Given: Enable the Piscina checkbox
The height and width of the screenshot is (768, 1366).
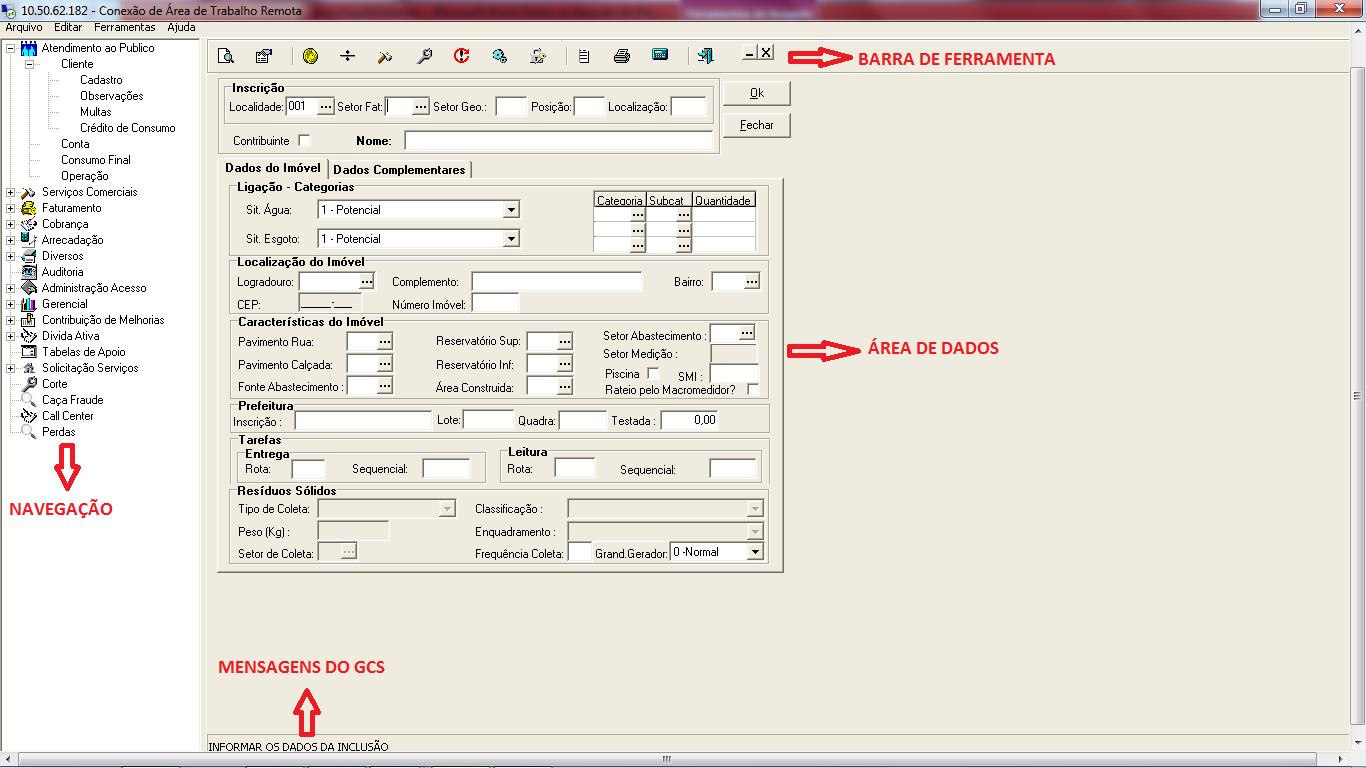Looking at the screenshot, I should [653, 373].
